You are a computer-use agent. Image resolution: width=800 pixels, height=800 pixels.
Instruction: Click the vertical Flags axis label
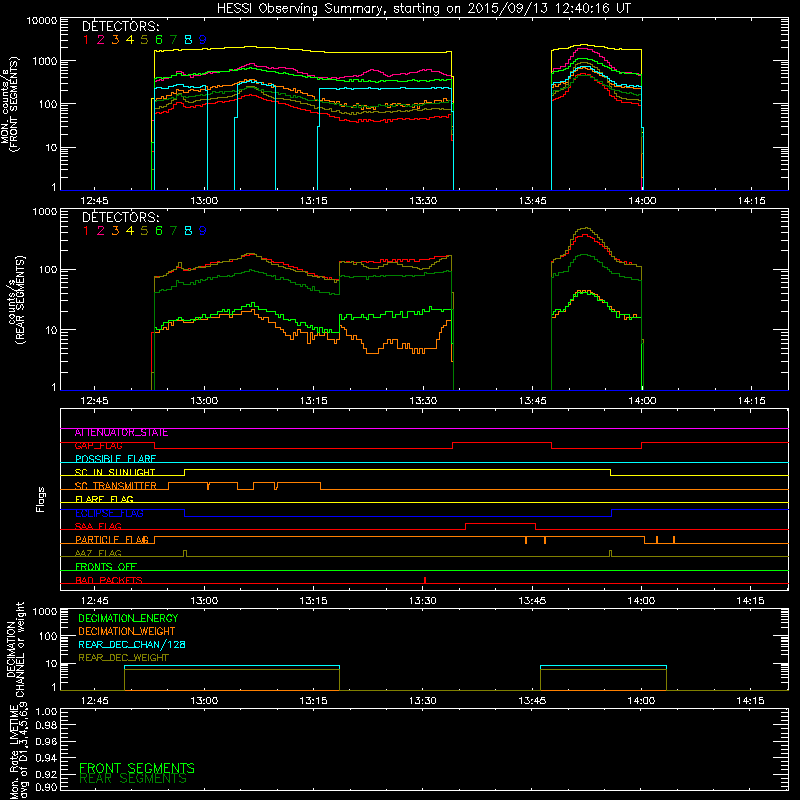pyautogui.click(x=41, y=499)
